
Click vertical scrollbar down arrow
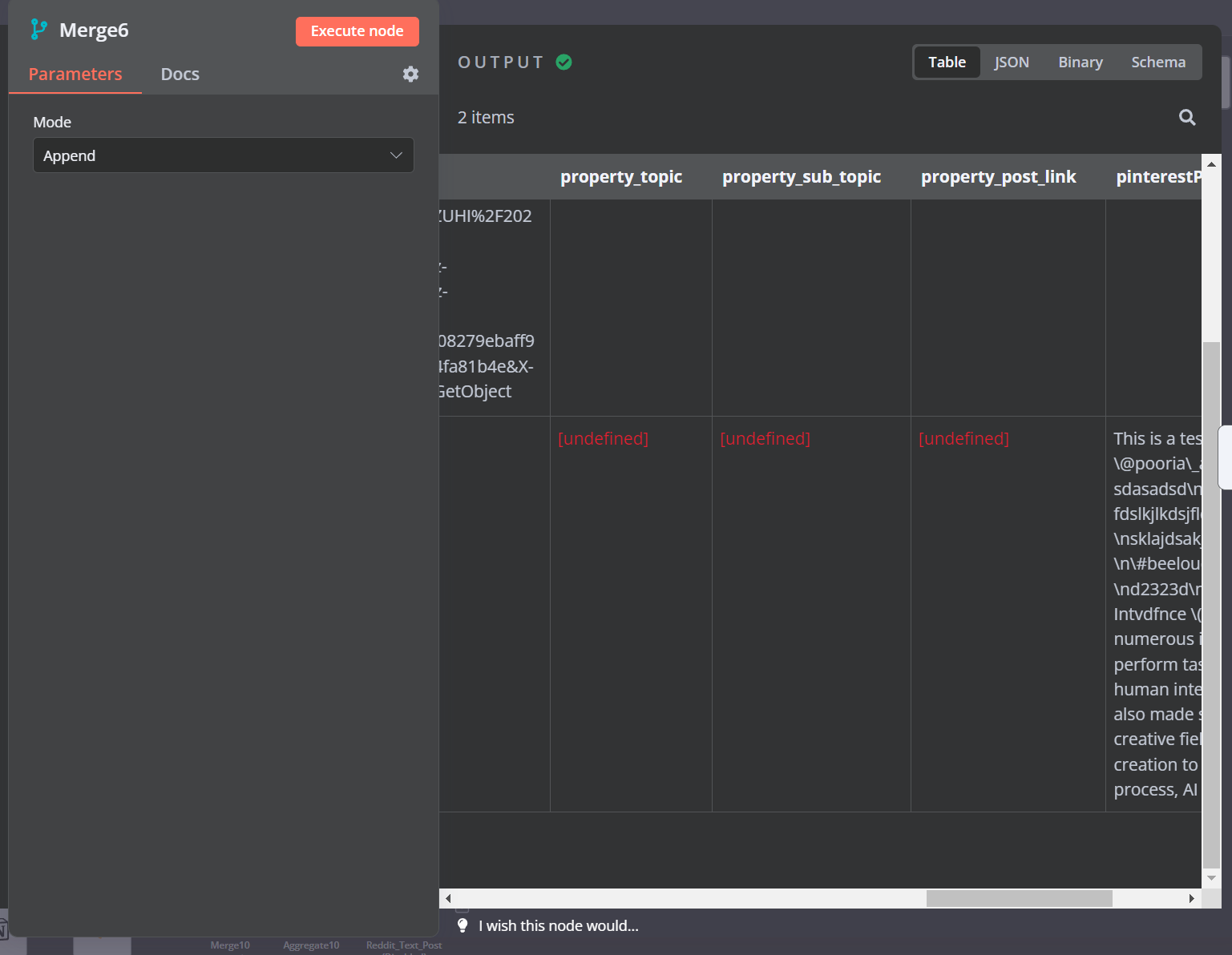pos(1211,878)
